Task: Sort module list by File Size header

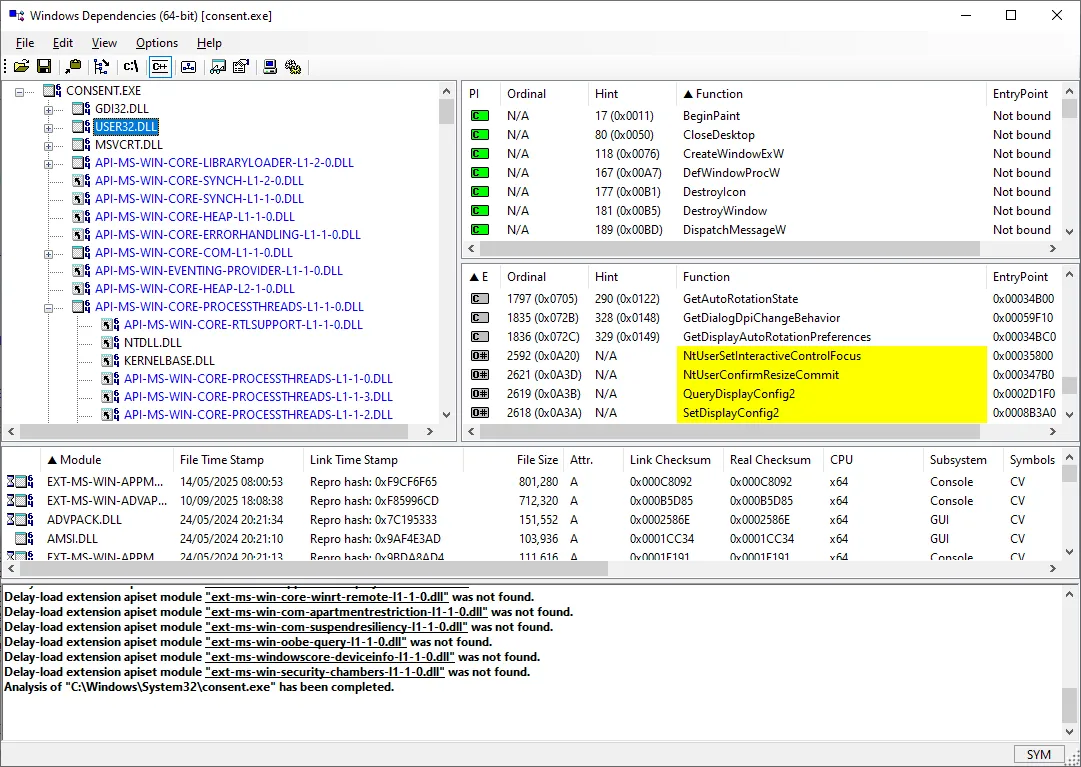Action: (x=514, y=460)
